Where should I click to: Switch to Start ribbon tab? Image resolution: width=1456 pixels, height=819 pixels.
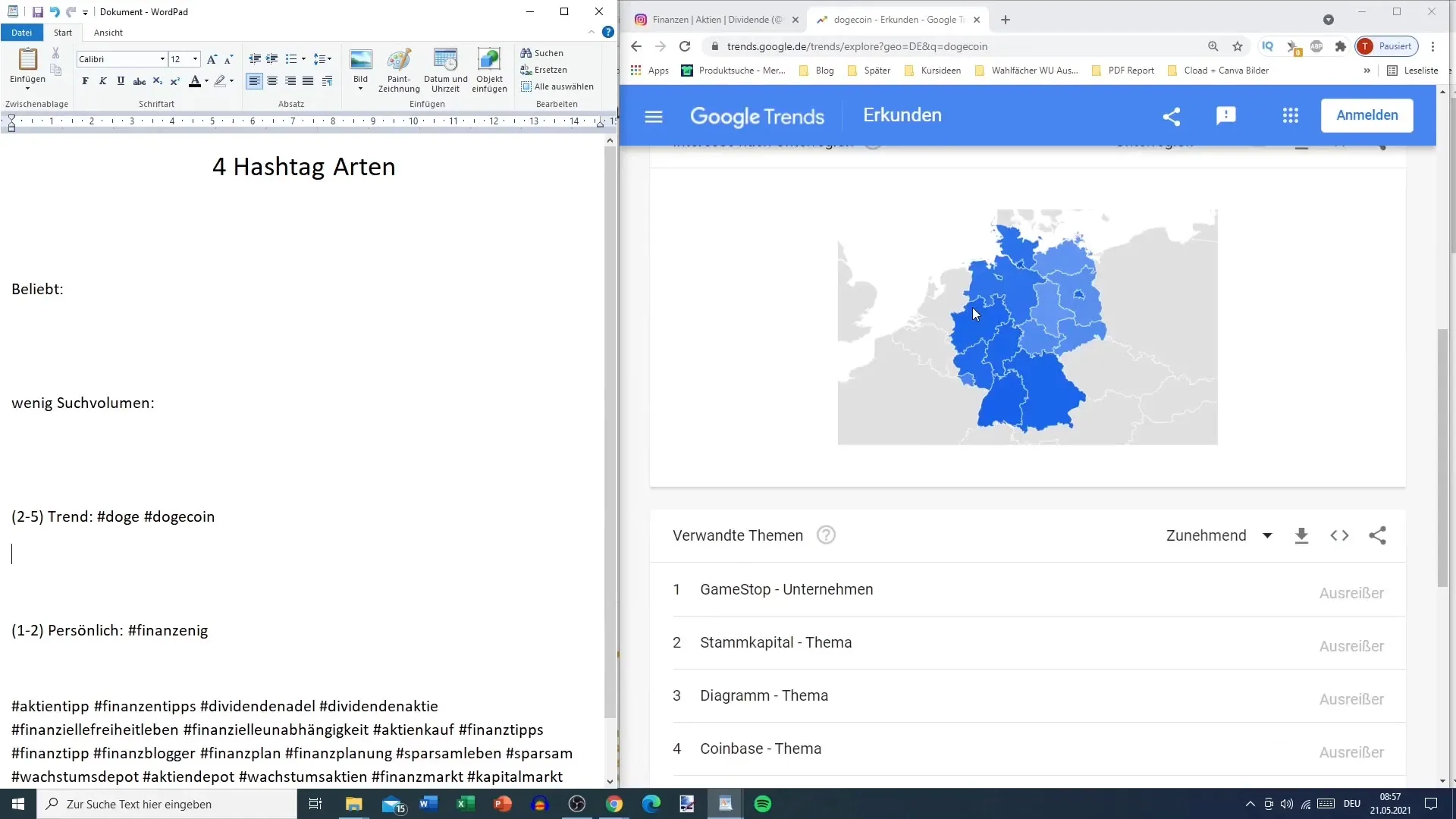pyautogui.click(x=63, y=33)
